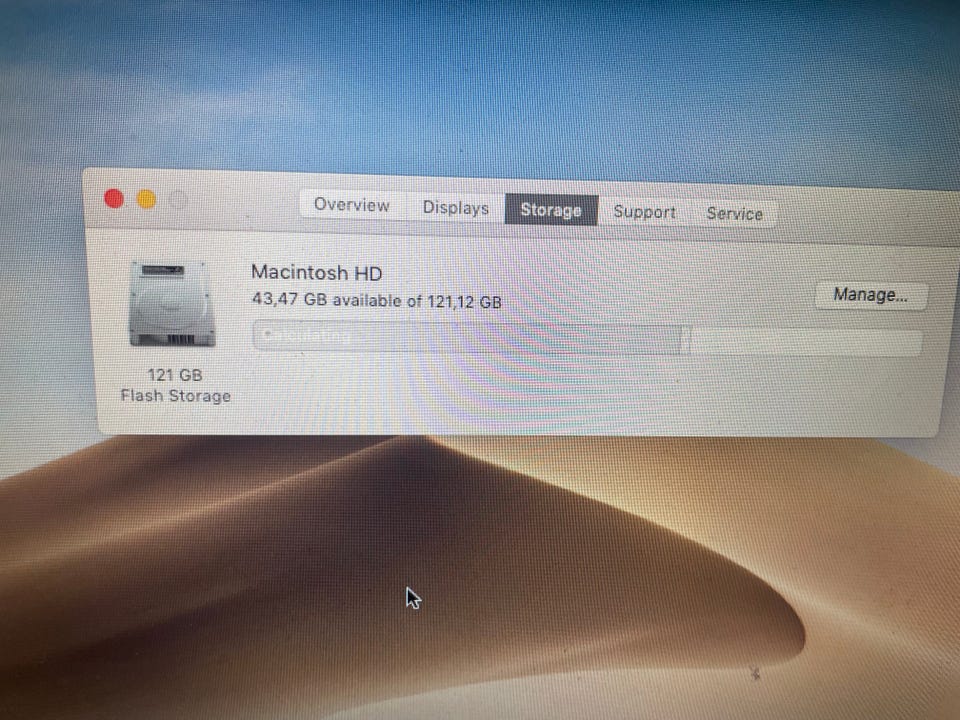Go to the Support tab
Image resolution: width=960 pixels, height=720 pixels.
[x=644, y=212]
